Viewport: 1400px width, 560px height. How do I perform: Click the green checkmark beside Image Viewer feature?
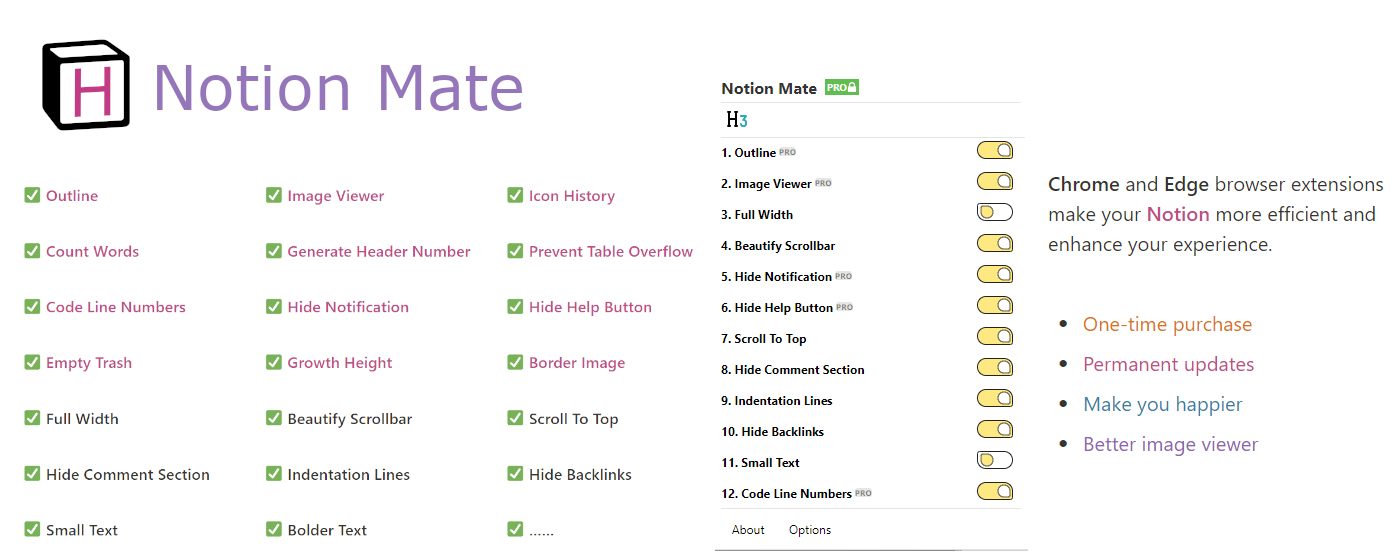tap(274, 195)
